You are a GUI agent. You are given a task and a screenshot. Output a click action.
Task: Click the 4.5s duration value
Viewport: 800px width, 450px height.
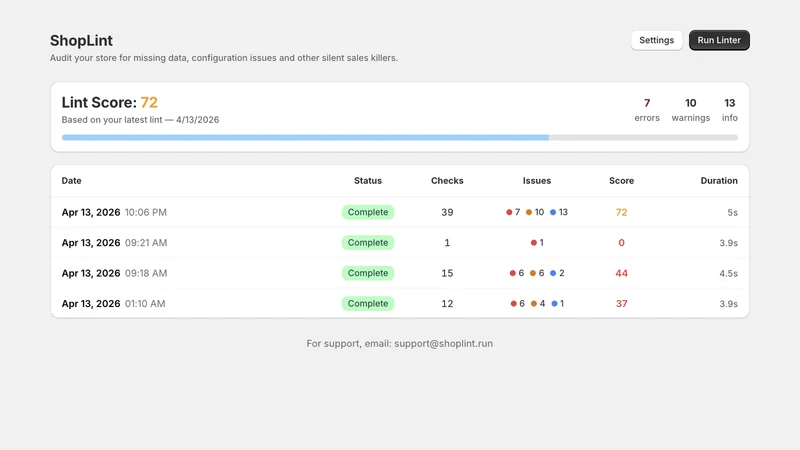[x=729, y=273]
